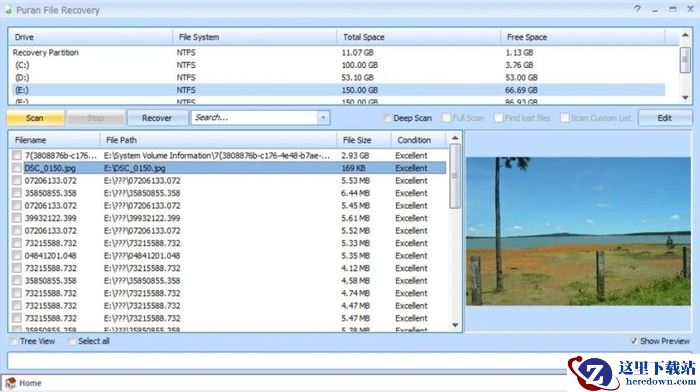Viewport: 700px width, 392px height.
Task: Select the row with size 5.61 MB
Action: pyautogui.click(x=228, y=218)
